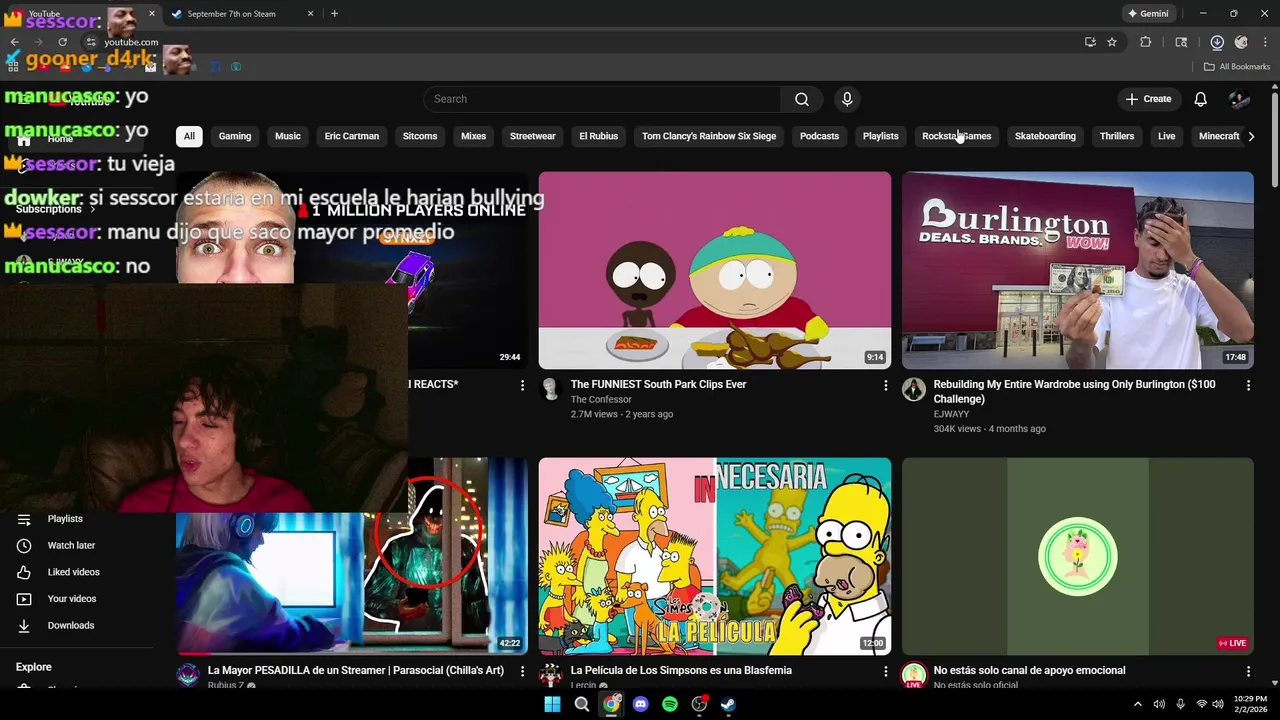Select the Eric Cartman filter chip
Image resolution: width=1280 pixels, height=720 pixels.
(352, 136)
